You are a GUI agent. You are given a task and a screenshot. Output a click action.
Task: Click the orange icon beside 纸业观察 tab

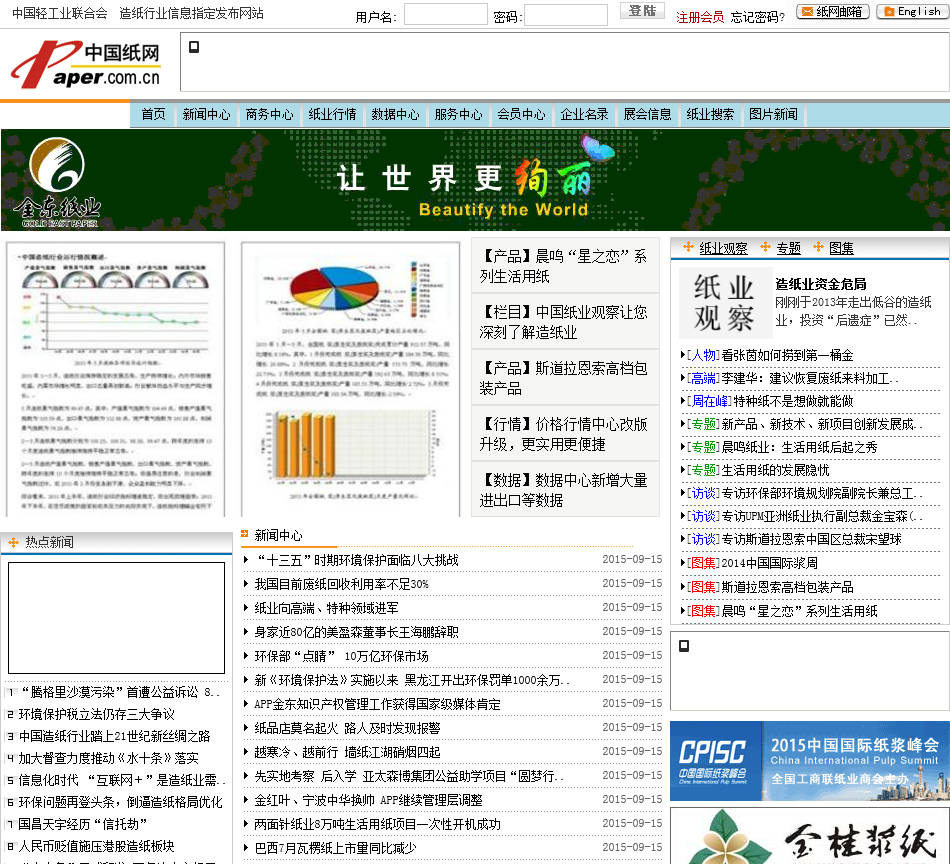coord(688,247)
